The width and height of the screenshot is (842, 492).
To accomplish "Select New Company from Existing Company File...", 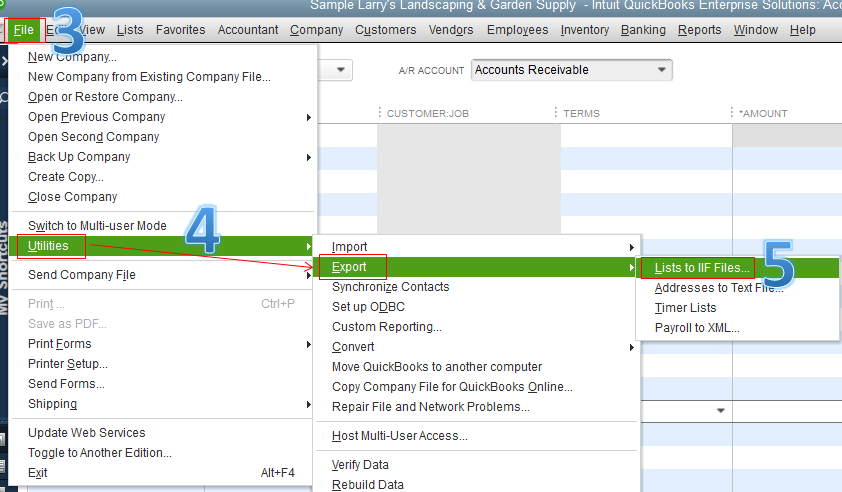I will point(149,77).
